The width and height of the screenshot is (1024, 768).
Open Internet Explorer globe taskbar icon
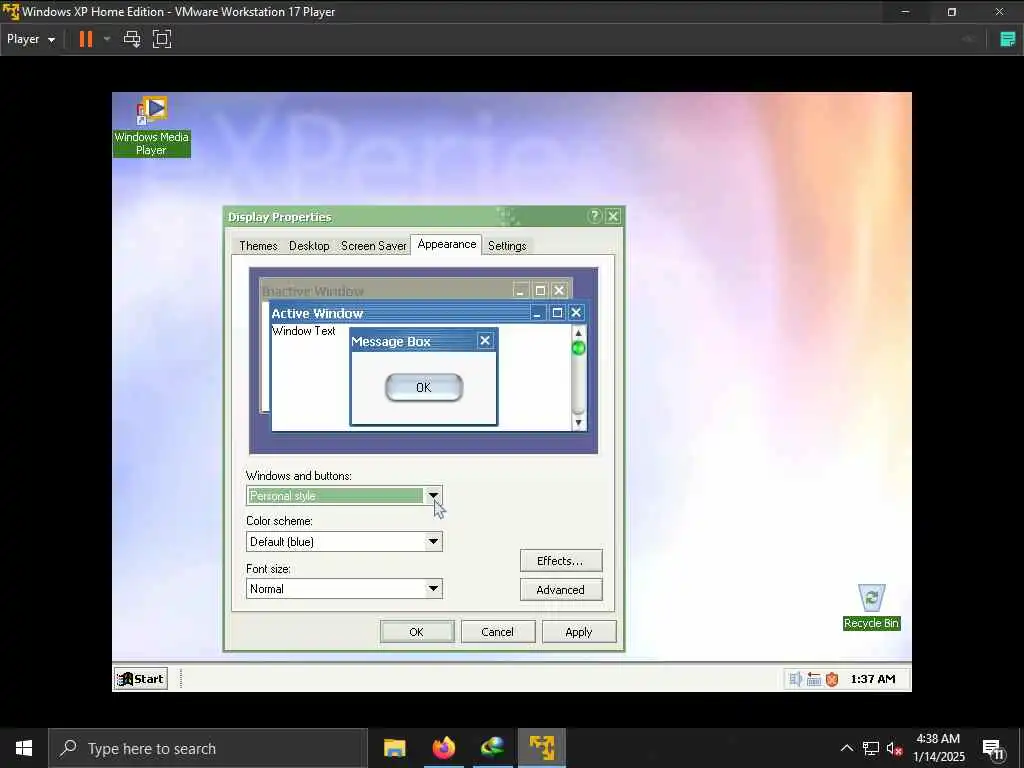492,748
